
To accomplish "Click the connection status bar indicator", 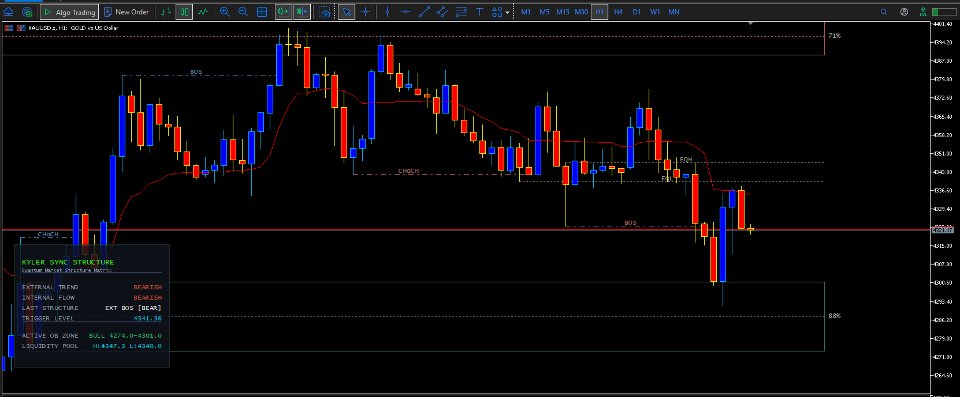I will click(x=943, y=12).
